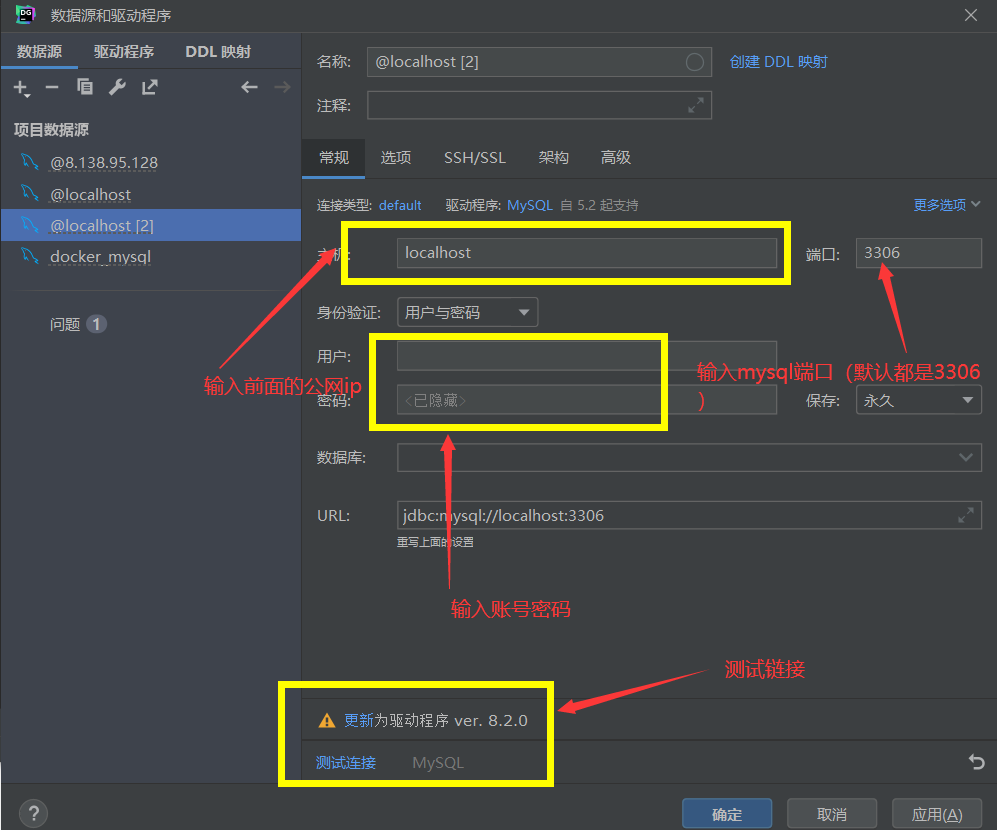997x830 pixels.
Task: Click the port field showing 3306
Action: [x=918, y=252]
